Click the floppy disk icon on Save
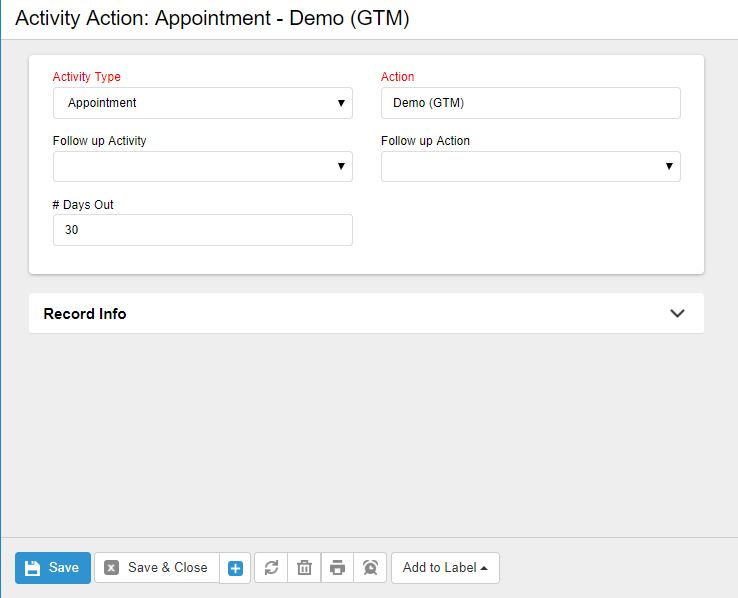 pos(33,568)
